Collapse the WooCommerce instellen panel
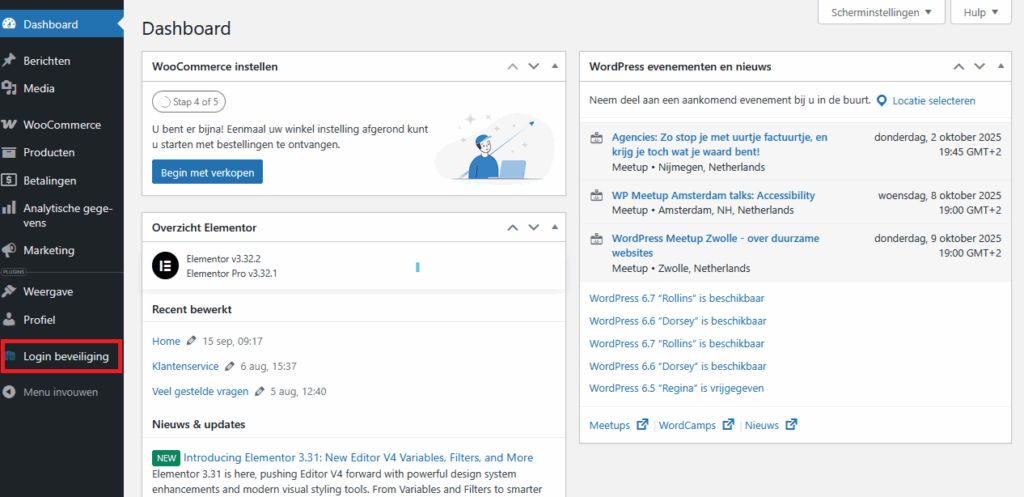1024x497 pixels. point(555,67)
